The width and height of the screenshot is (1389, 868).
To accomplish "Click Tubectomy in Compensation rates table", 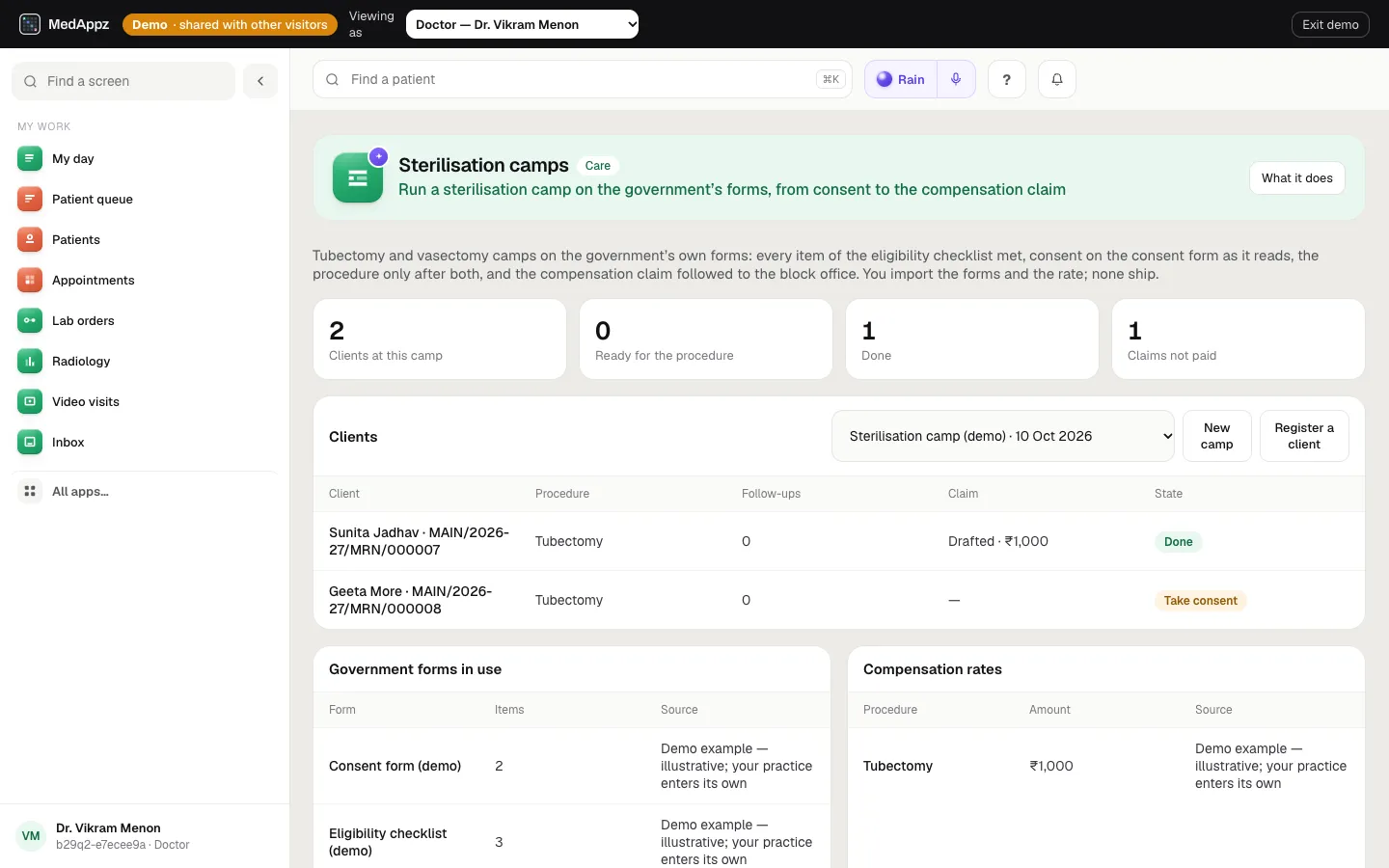I will [898, 766].
